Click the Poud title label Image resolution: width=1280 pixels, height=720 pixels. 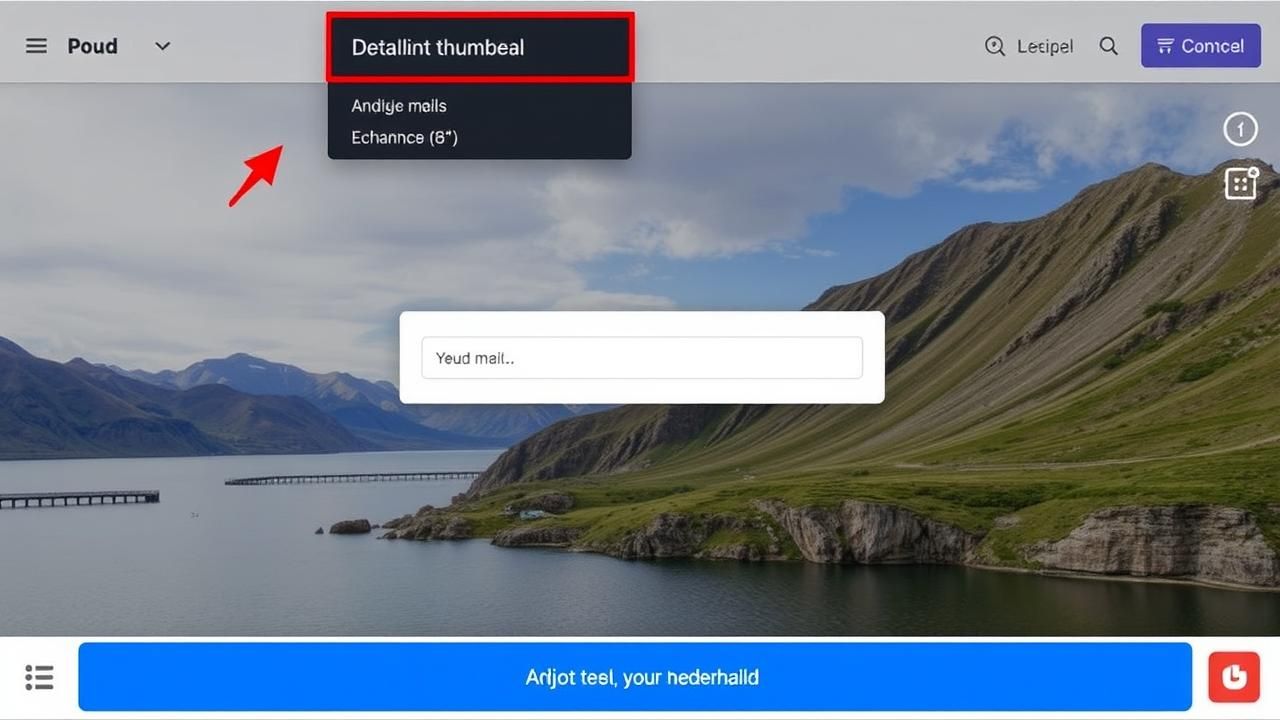[92, 46]
